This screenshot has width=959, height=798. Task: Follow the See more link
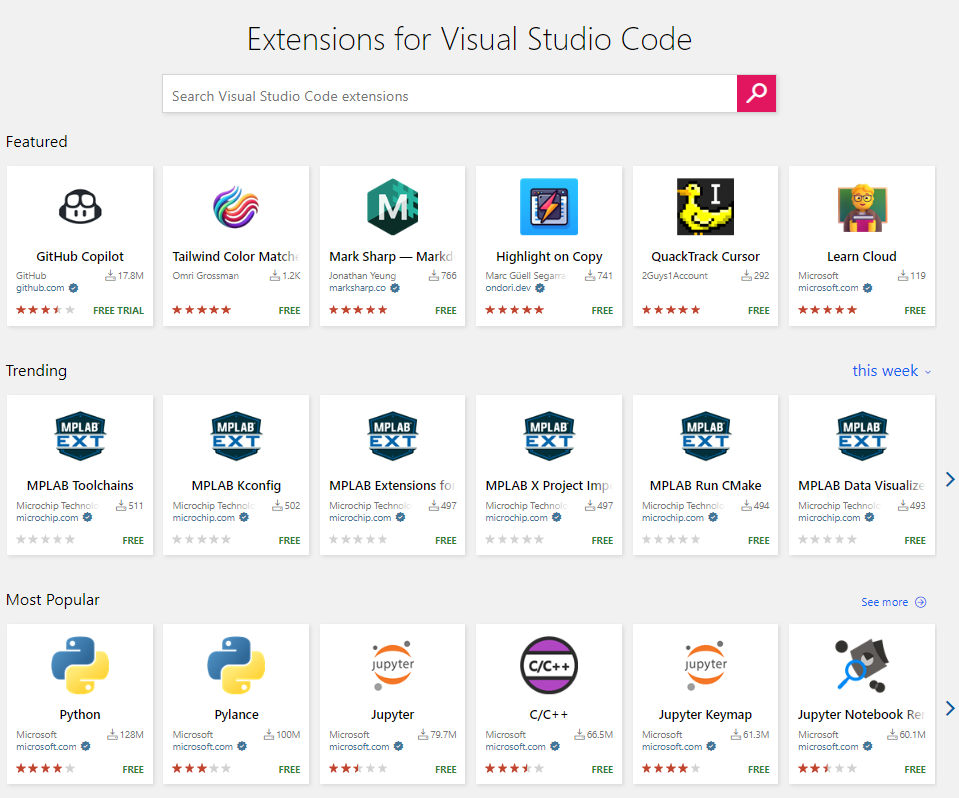(x=884, y=602)
